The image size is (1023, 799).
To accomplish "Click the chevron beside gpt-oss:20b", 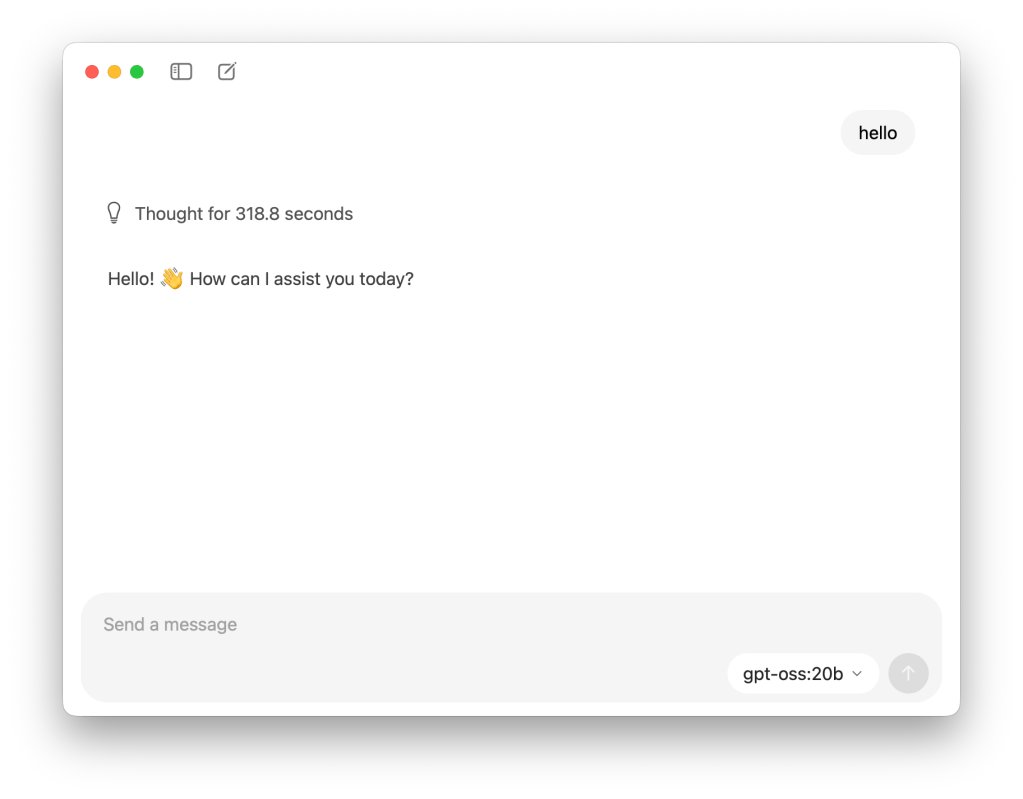I will coord(857,674).
